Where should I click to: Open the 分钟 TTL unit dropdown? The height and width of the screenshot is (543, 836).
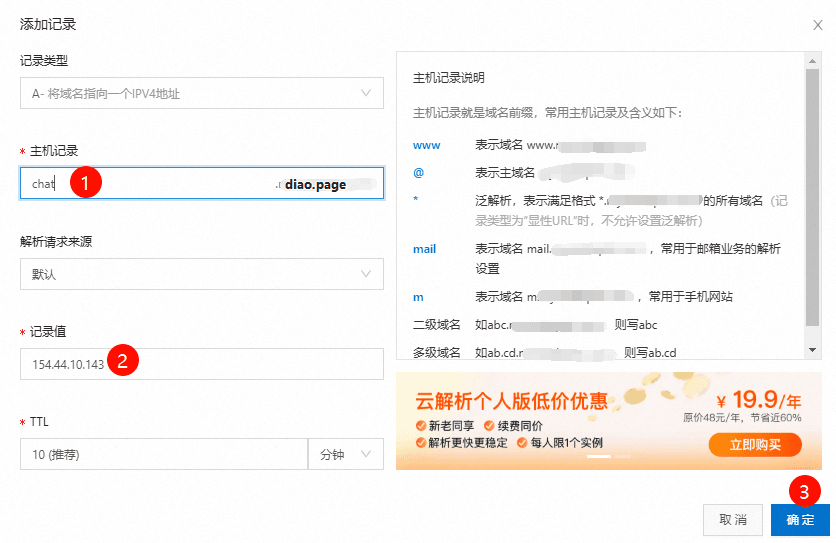(x=345, y=454)
